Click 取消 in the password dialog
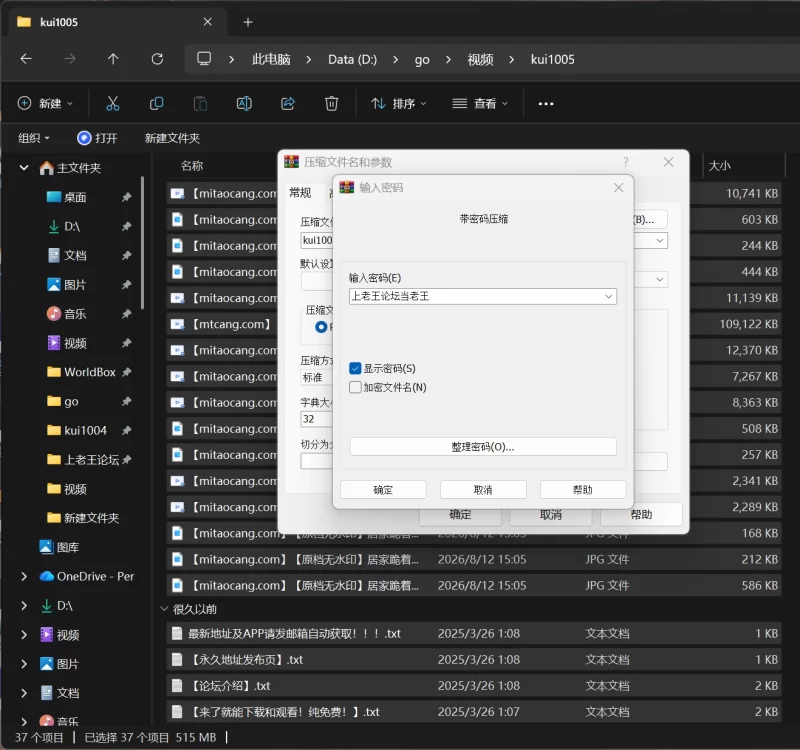 tap(483, 490)
